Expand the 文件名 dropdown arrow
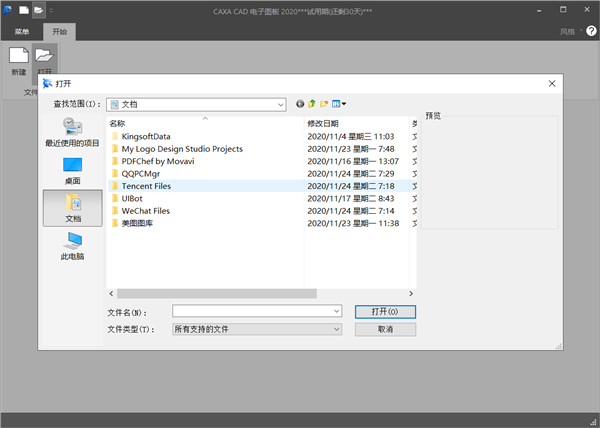This screenshot has width=600, height=428. [337, 311]
